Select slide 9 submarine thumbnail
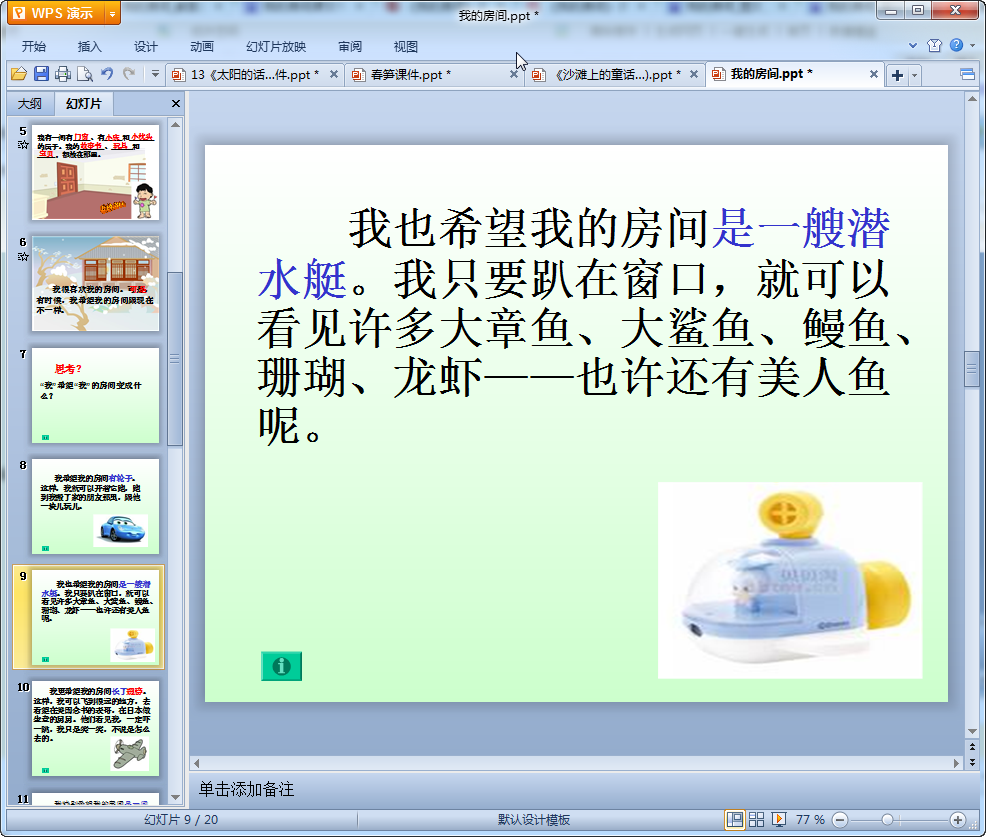986x837 pixels. (96, 618)
